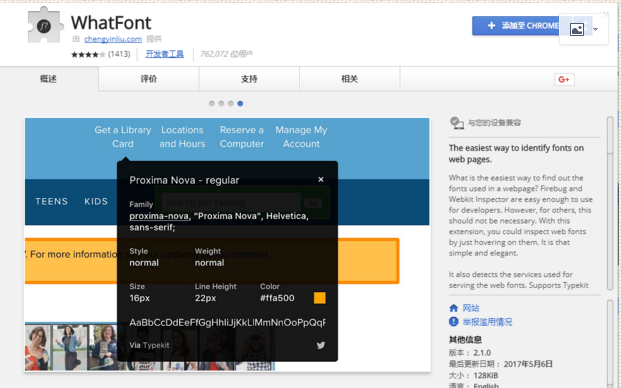Click the orange #ffa500 color swatch

point(320,298)
